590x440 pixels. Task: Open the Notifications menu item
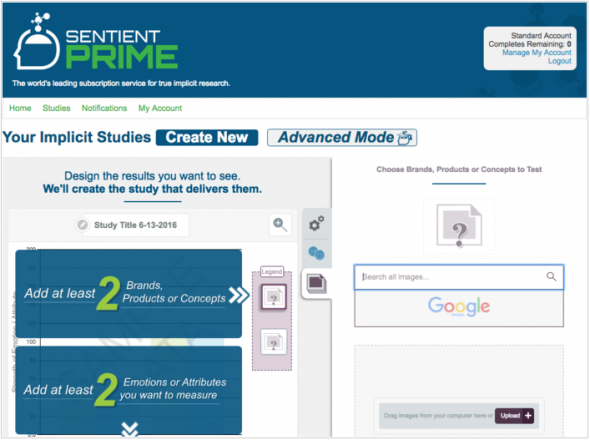104,108
